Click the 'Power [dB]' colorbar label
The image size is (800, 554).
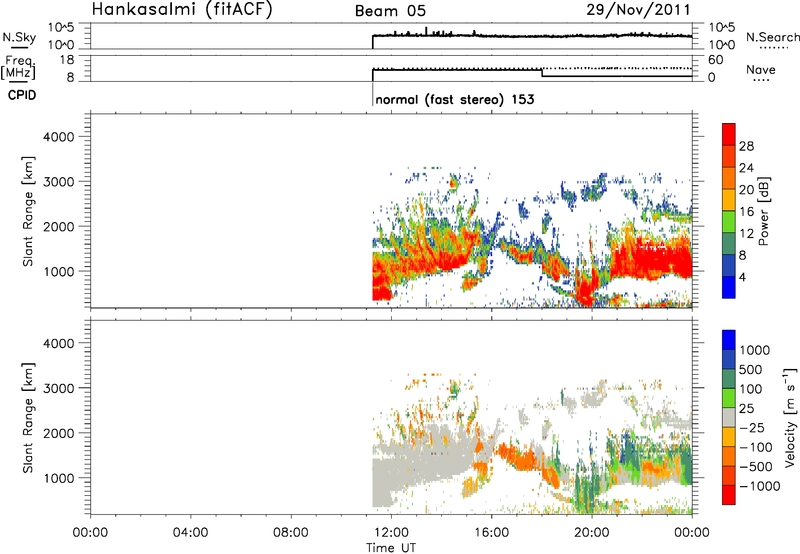[x=763, y=211]
